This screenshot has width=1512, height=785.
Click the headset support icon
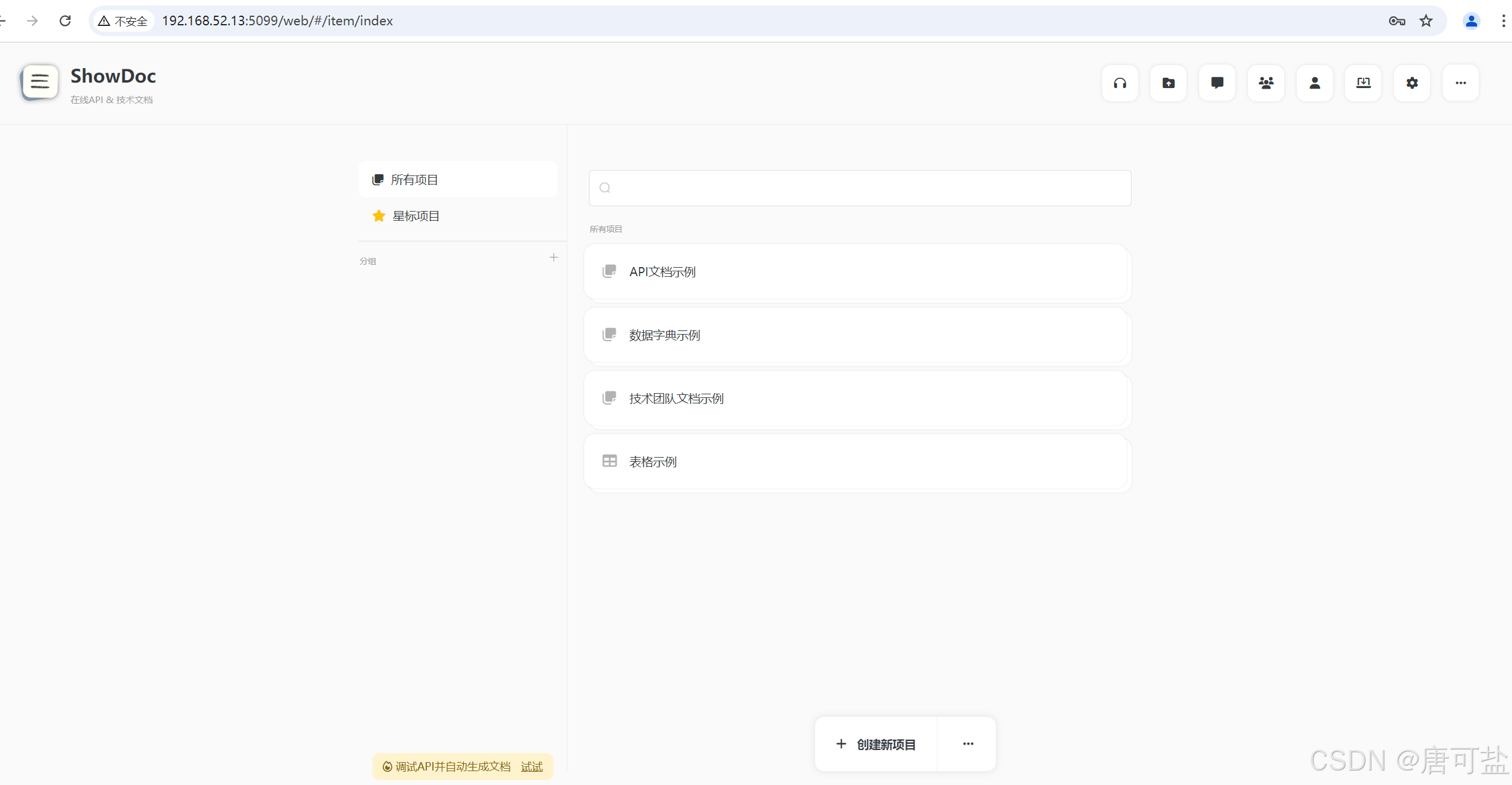[1120, 83]
